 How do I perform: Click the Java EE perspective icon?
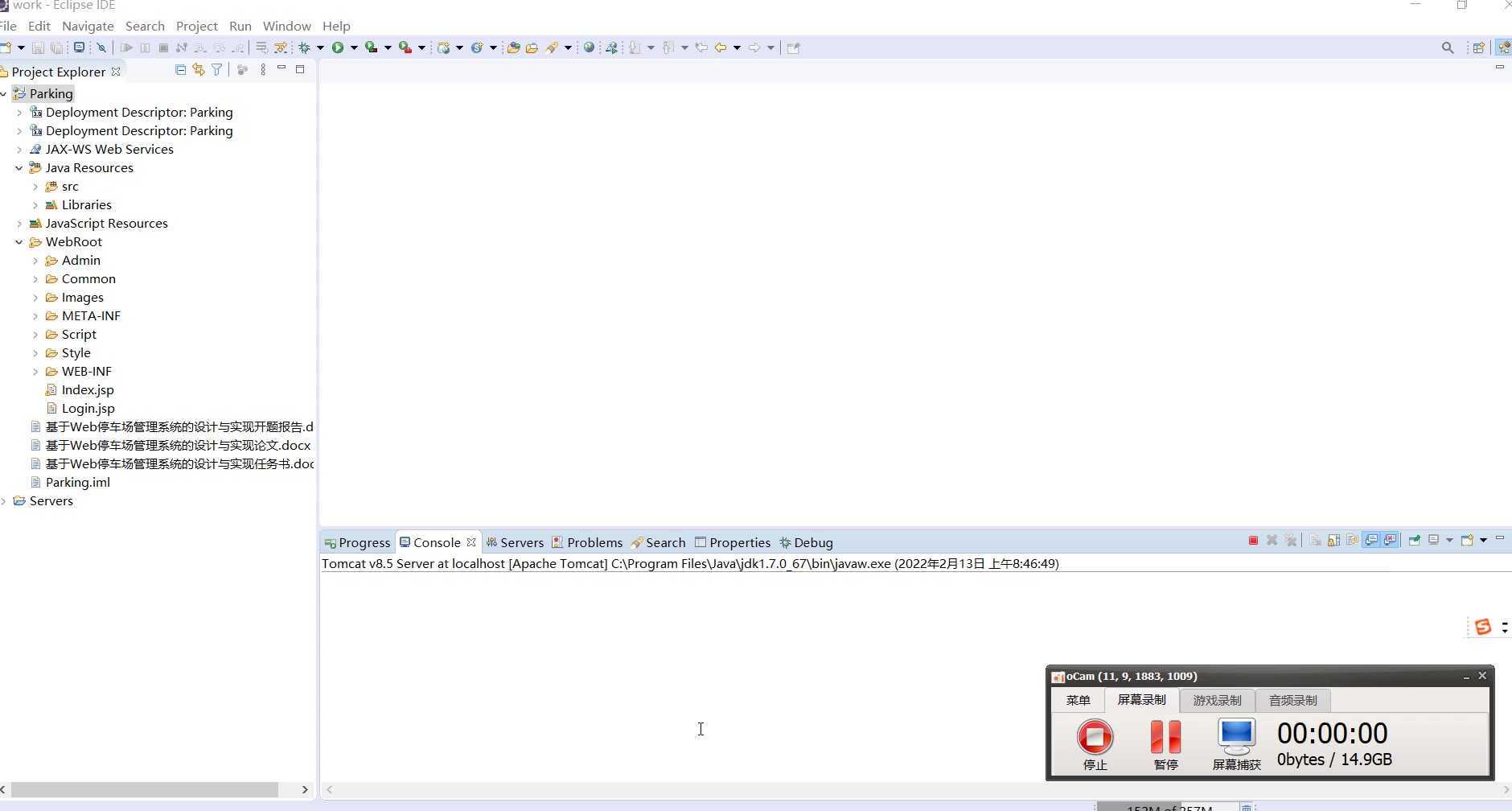pyautogui.click(x=1503, y=47)
